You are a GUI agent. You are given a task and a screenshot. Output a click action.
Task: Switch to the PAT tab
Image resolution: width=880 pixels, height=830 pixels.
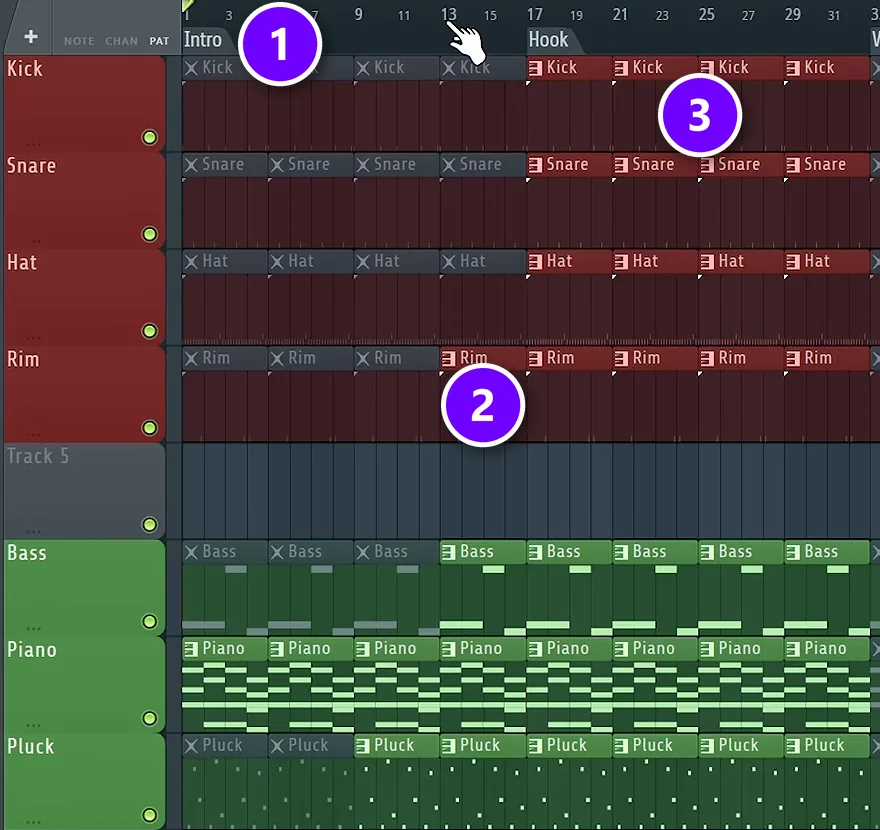159,41
